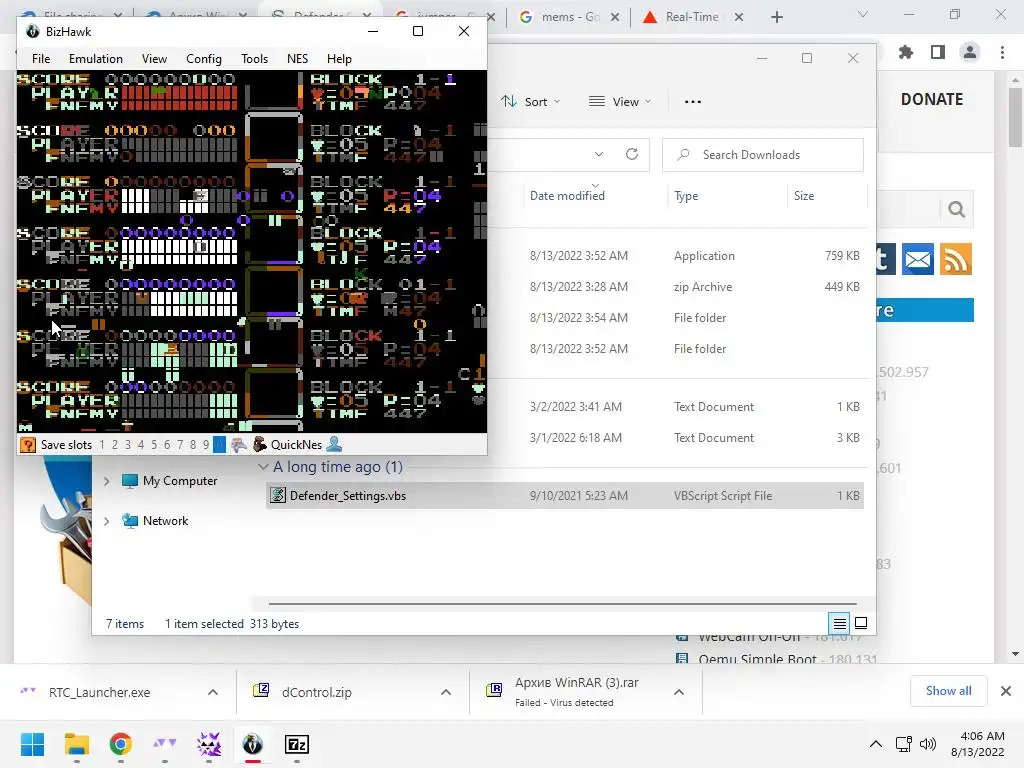Viewport: 1024px width, 768px height.
Task: Open the See more ellipsis menu in Explorer
Action: [693, 101]
